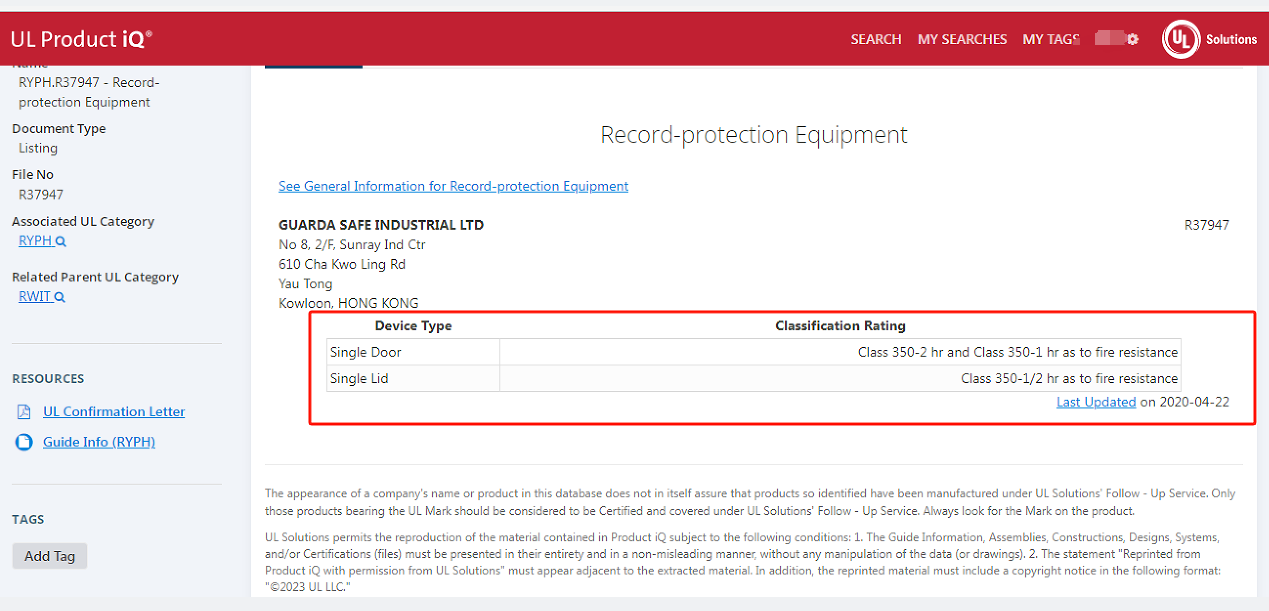This screenshot has height=611, width=1269.
Task: Open the SEARCH menu item
Action: pyautogui.click(x=875, y=40)
